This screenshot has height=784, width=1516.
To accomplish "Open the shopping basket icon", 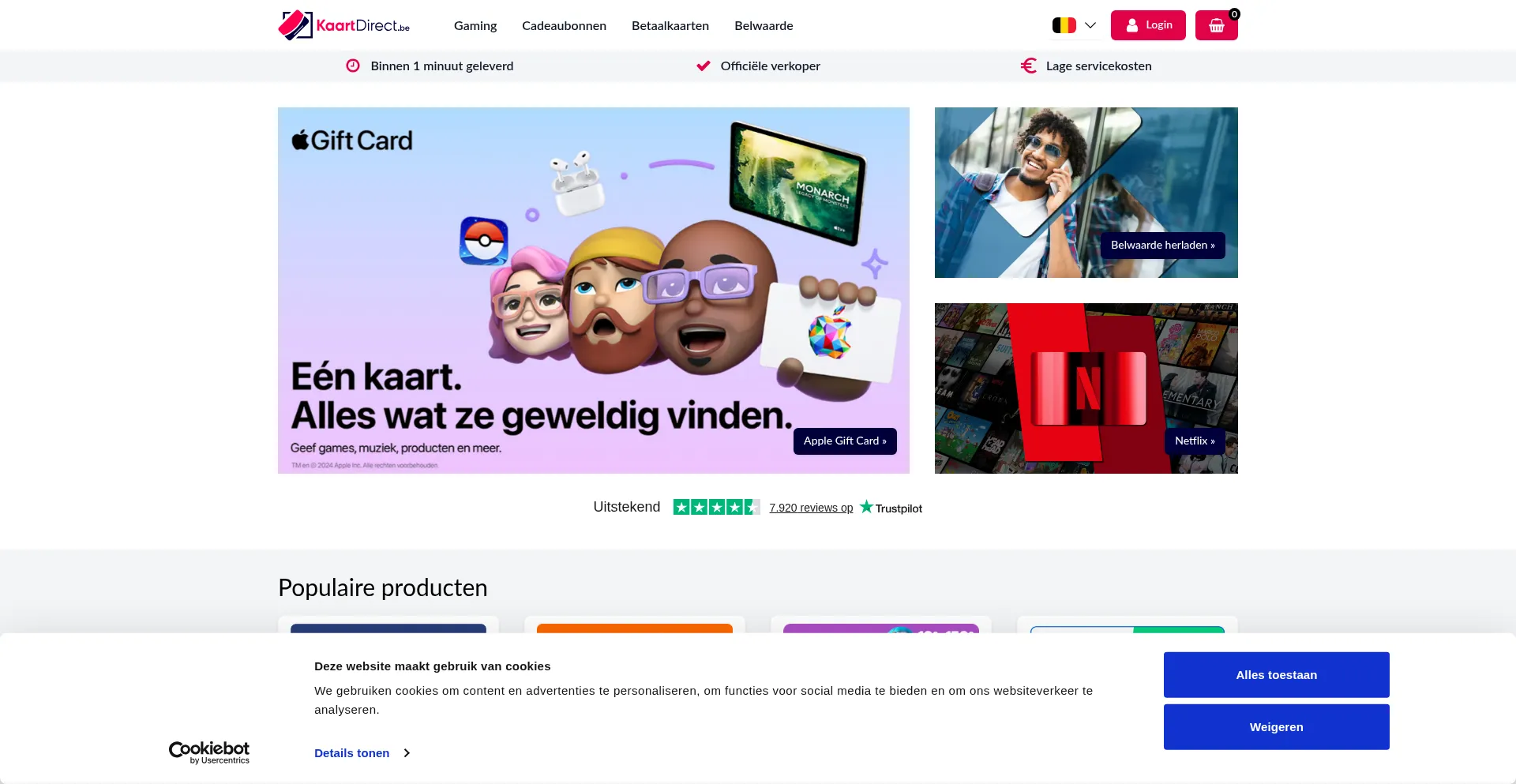I will coord(1216,25).
